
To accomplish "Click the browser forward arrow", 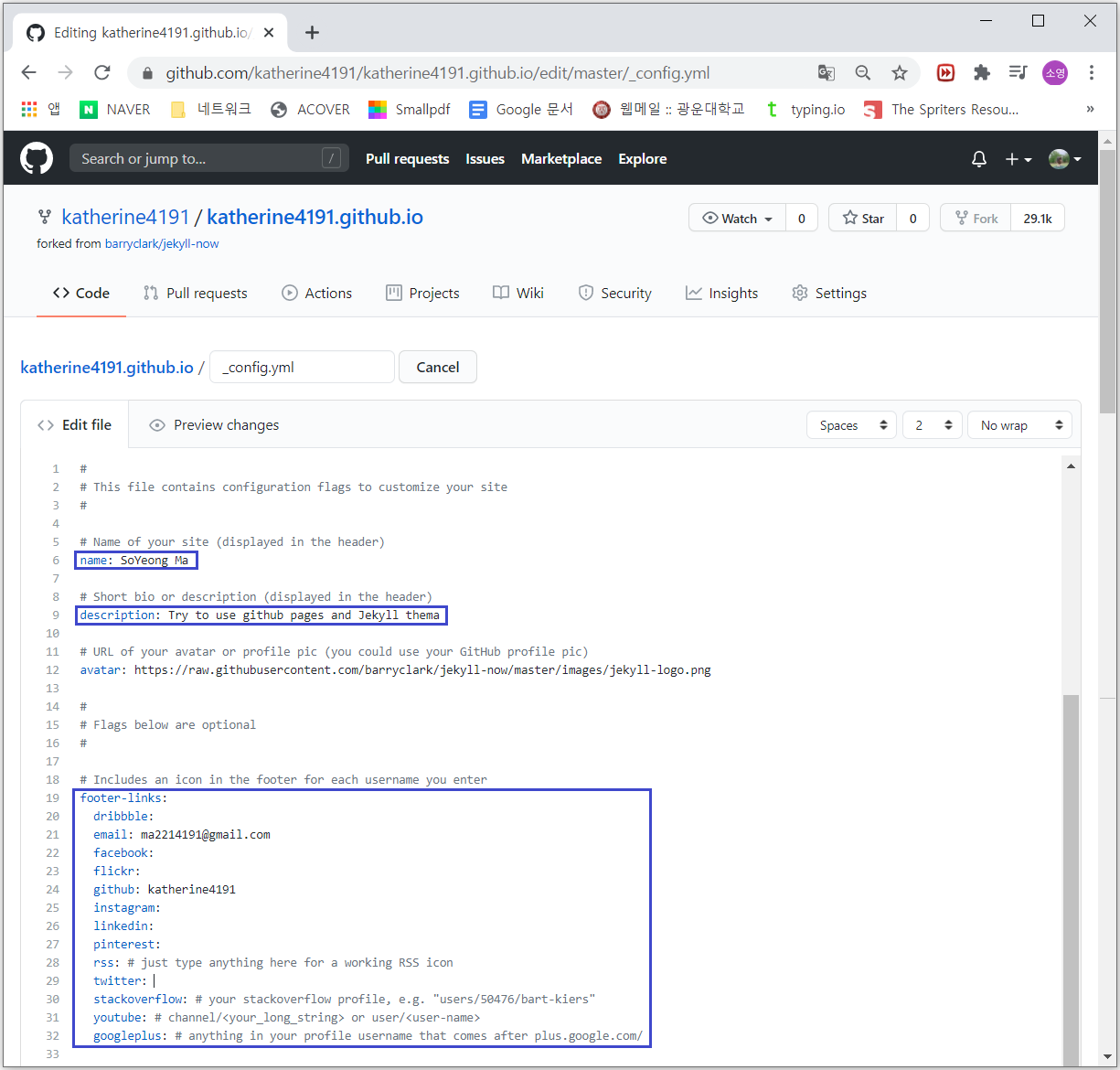I will pos(65,72).
